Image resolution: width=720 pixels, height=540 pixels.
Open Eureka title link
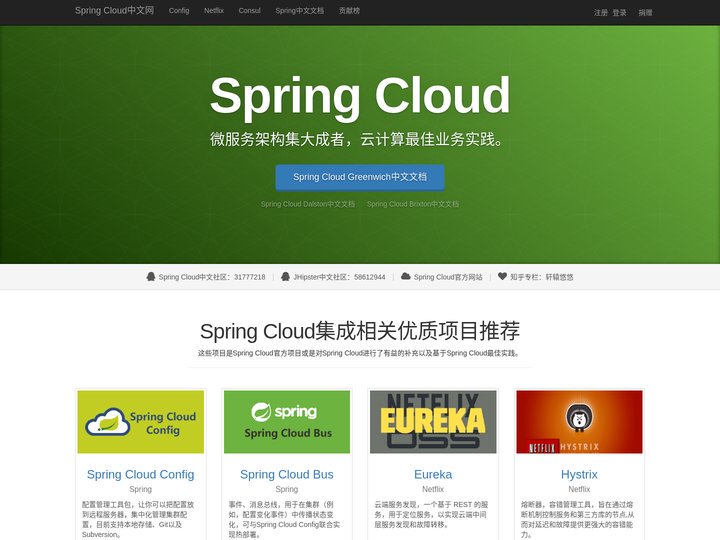[x=433, y=474]
